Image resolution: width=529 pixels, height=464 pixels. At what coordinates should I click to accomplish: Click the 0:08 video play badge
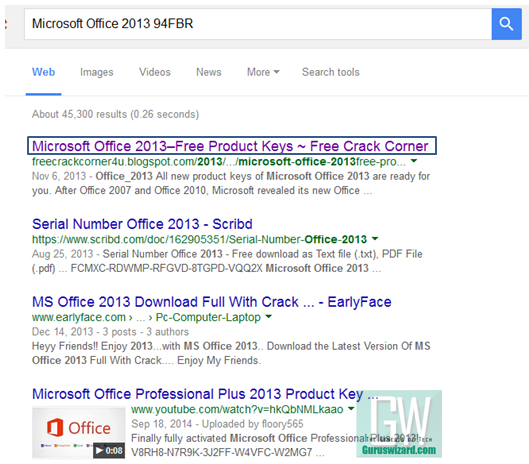point(109,451)
